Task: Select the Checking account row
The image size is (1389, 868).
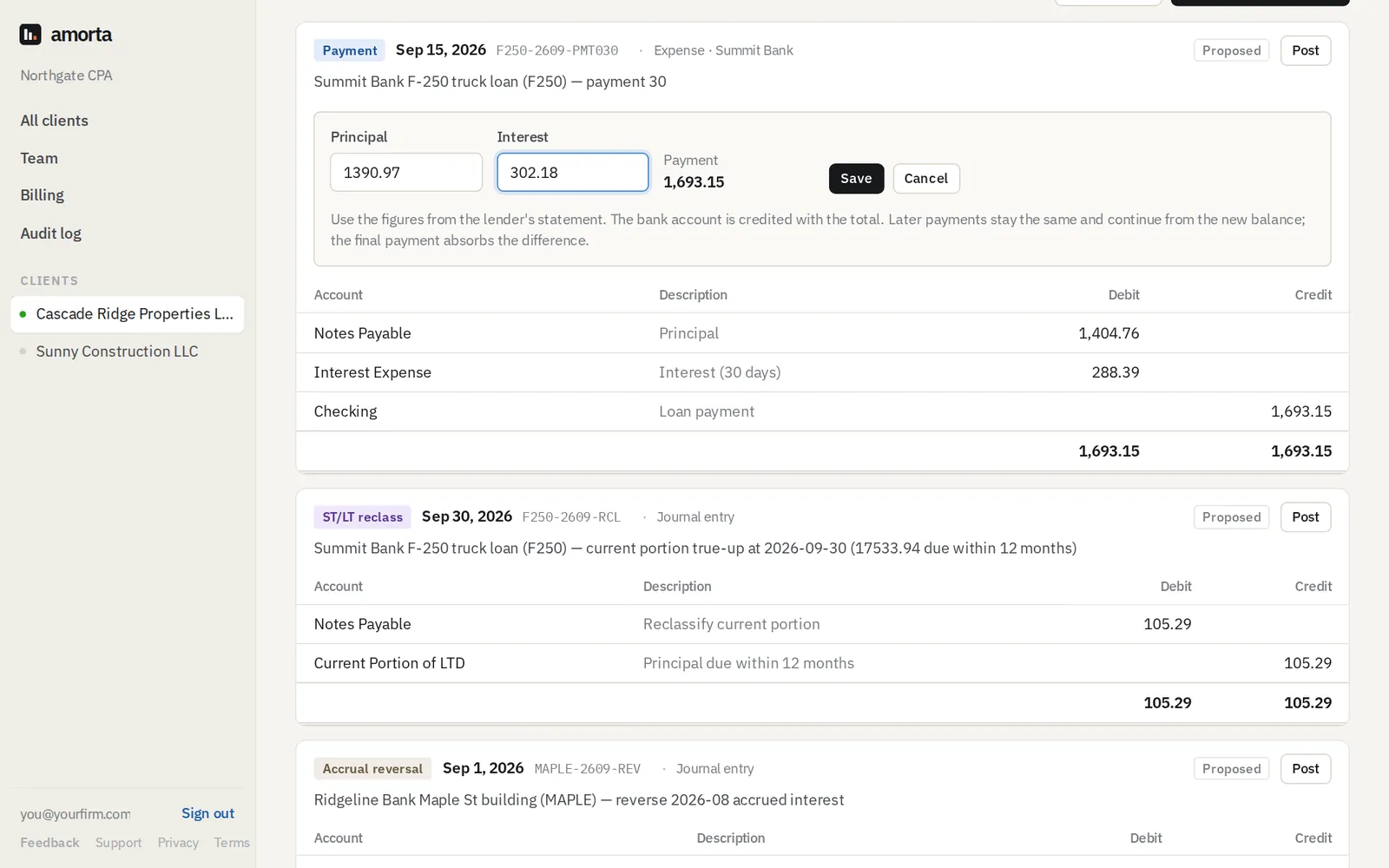Action: (822, 411)
